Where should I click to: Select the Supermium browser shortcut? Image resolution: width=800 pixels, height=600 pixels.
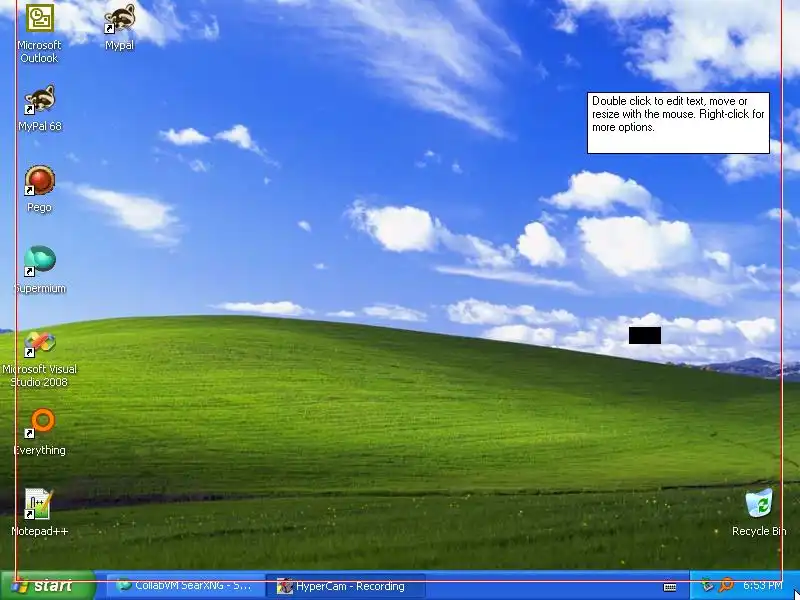[x=40, y=261]
